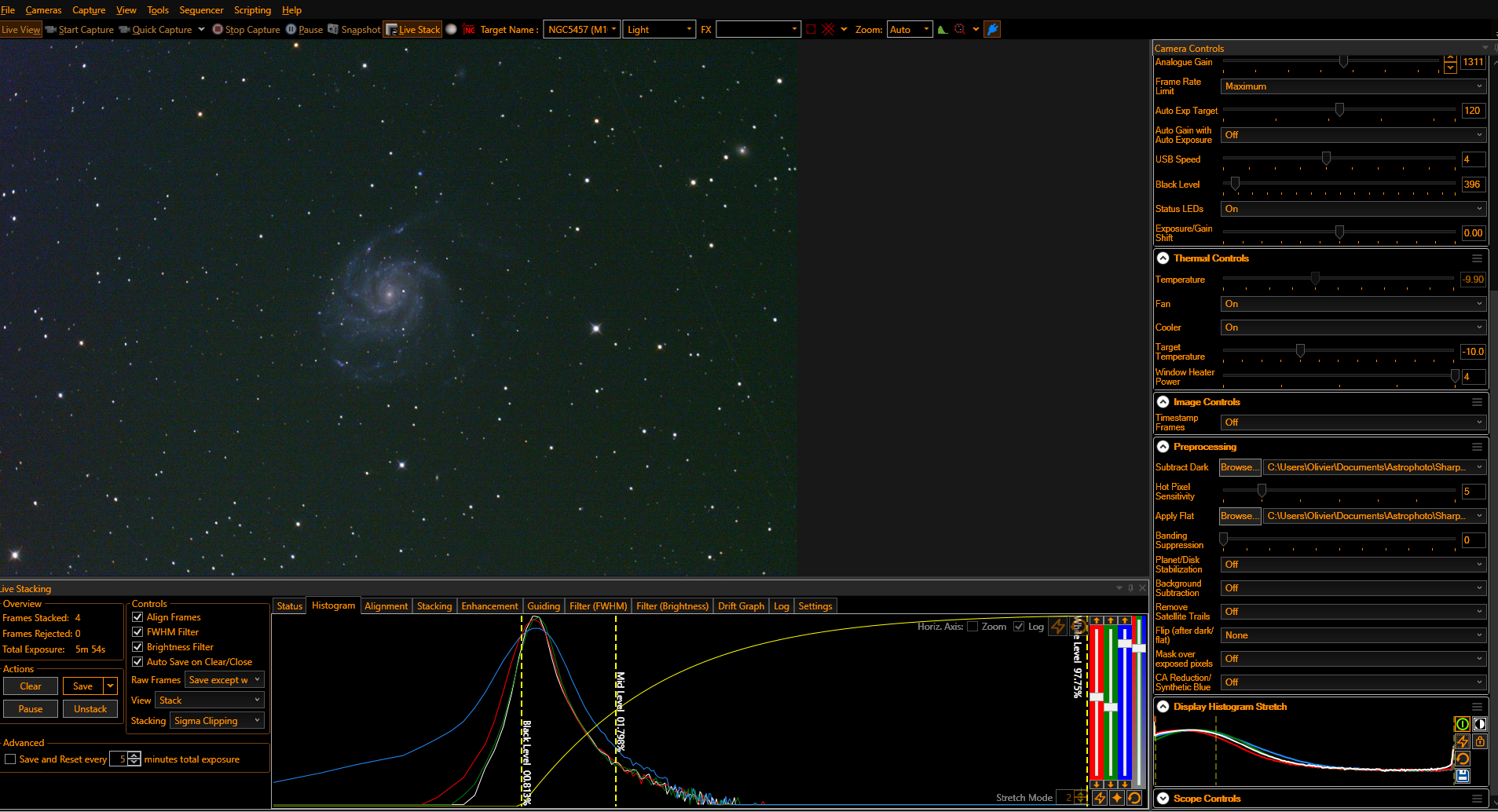Click the blue floppy save stretch icon
This screenshot has height=812, width=1498.
(x=1462, y=776)
